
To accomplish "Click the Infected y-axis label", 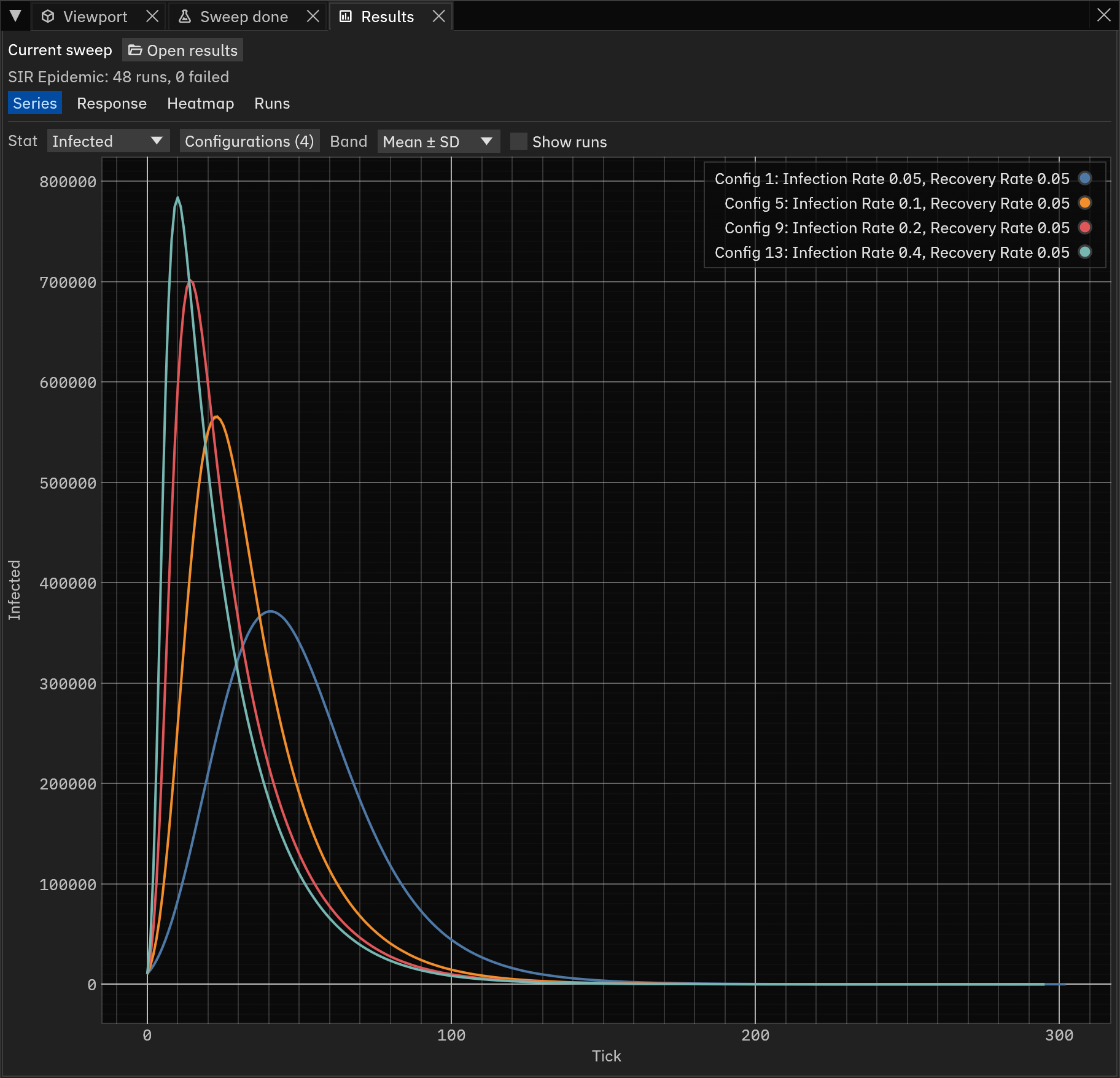I will tap(15, 590).
